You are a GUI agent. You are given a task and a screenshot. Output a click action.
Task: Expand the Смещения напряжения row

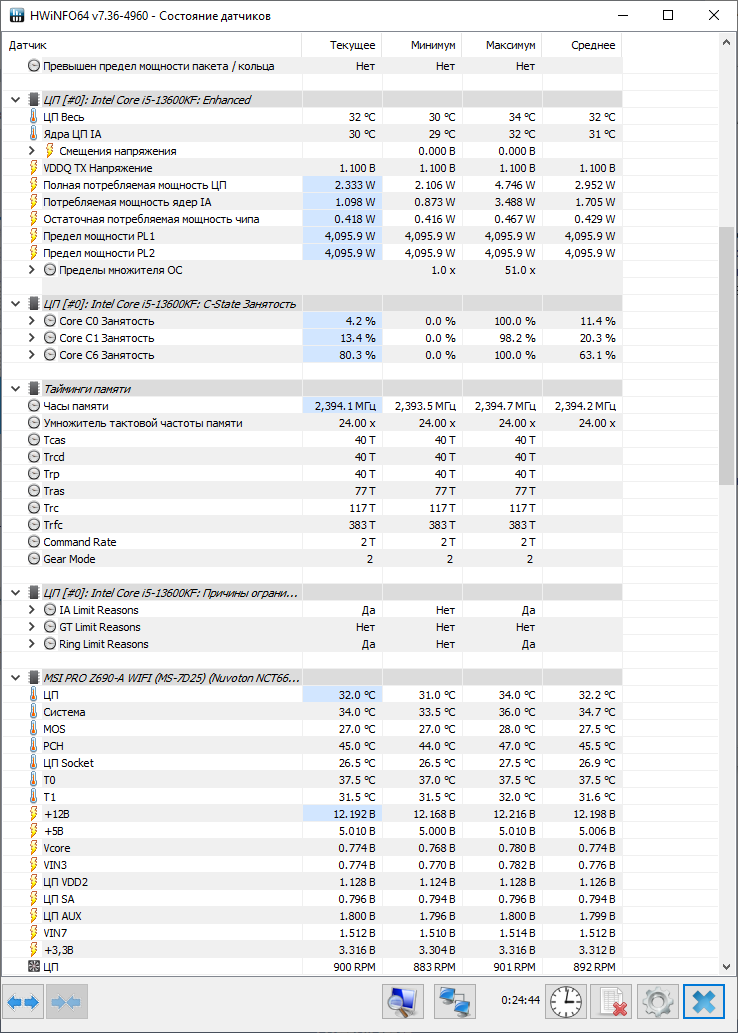32,151
